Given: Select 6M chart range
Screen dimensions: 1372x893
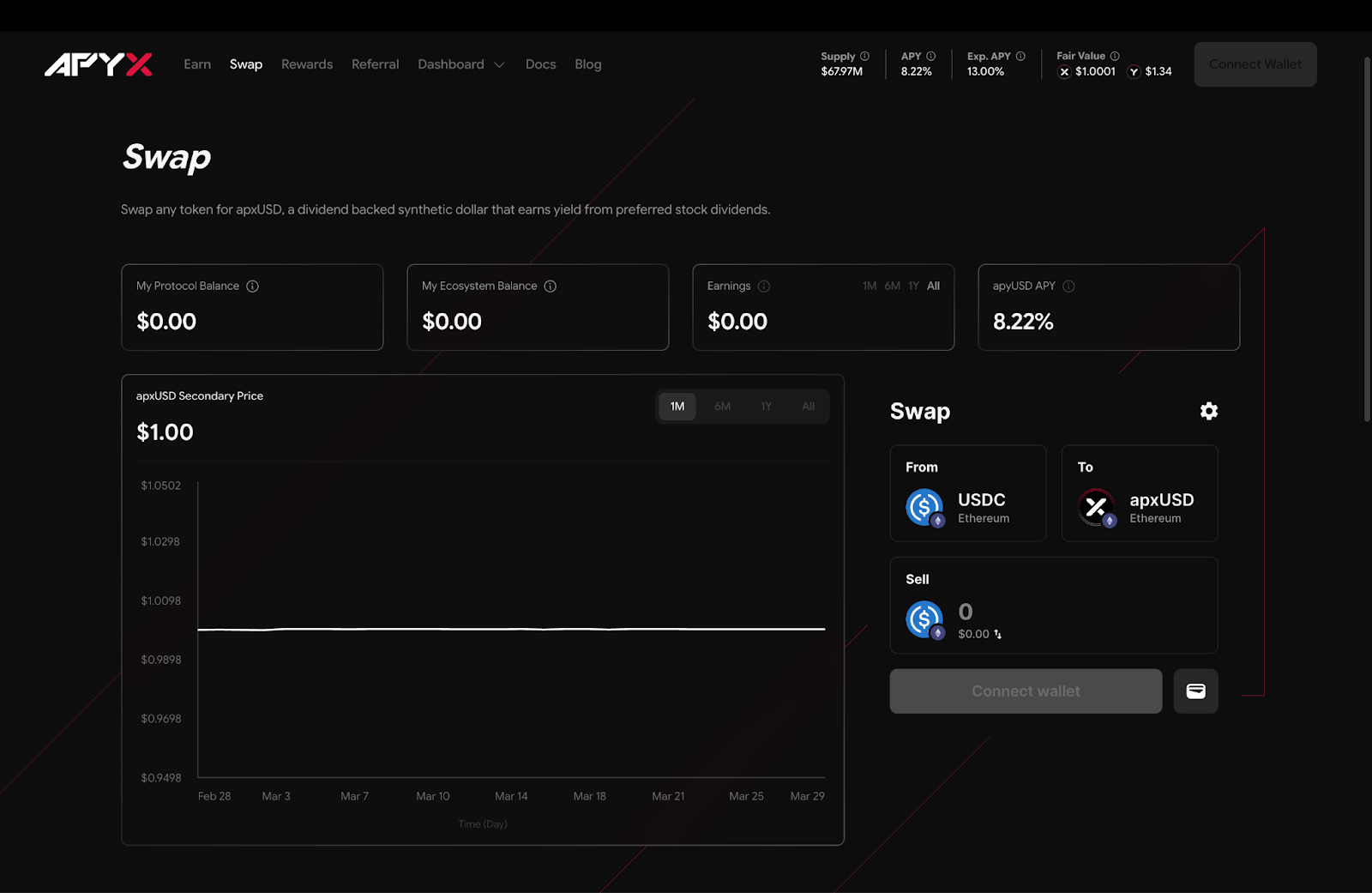Looking at the screenshot, I should coord(723,407).
